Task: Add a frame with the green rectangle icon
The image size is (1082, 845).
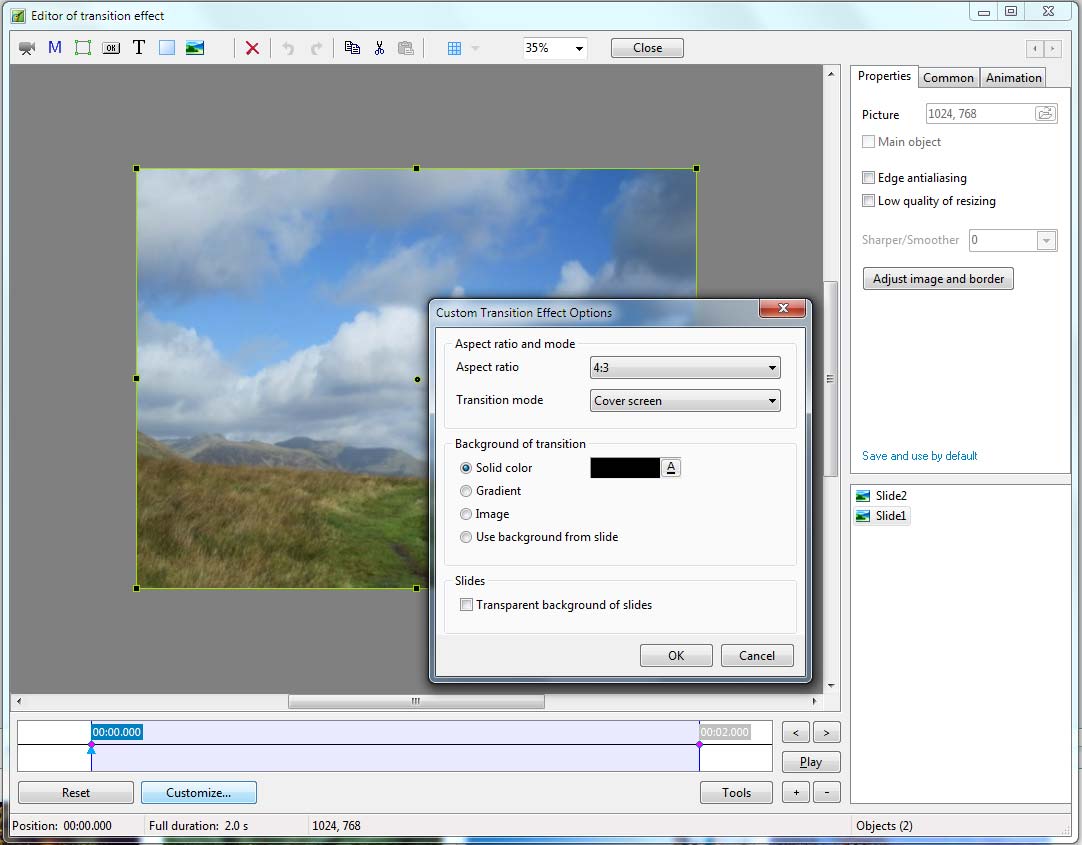Action: click(83, 48)
